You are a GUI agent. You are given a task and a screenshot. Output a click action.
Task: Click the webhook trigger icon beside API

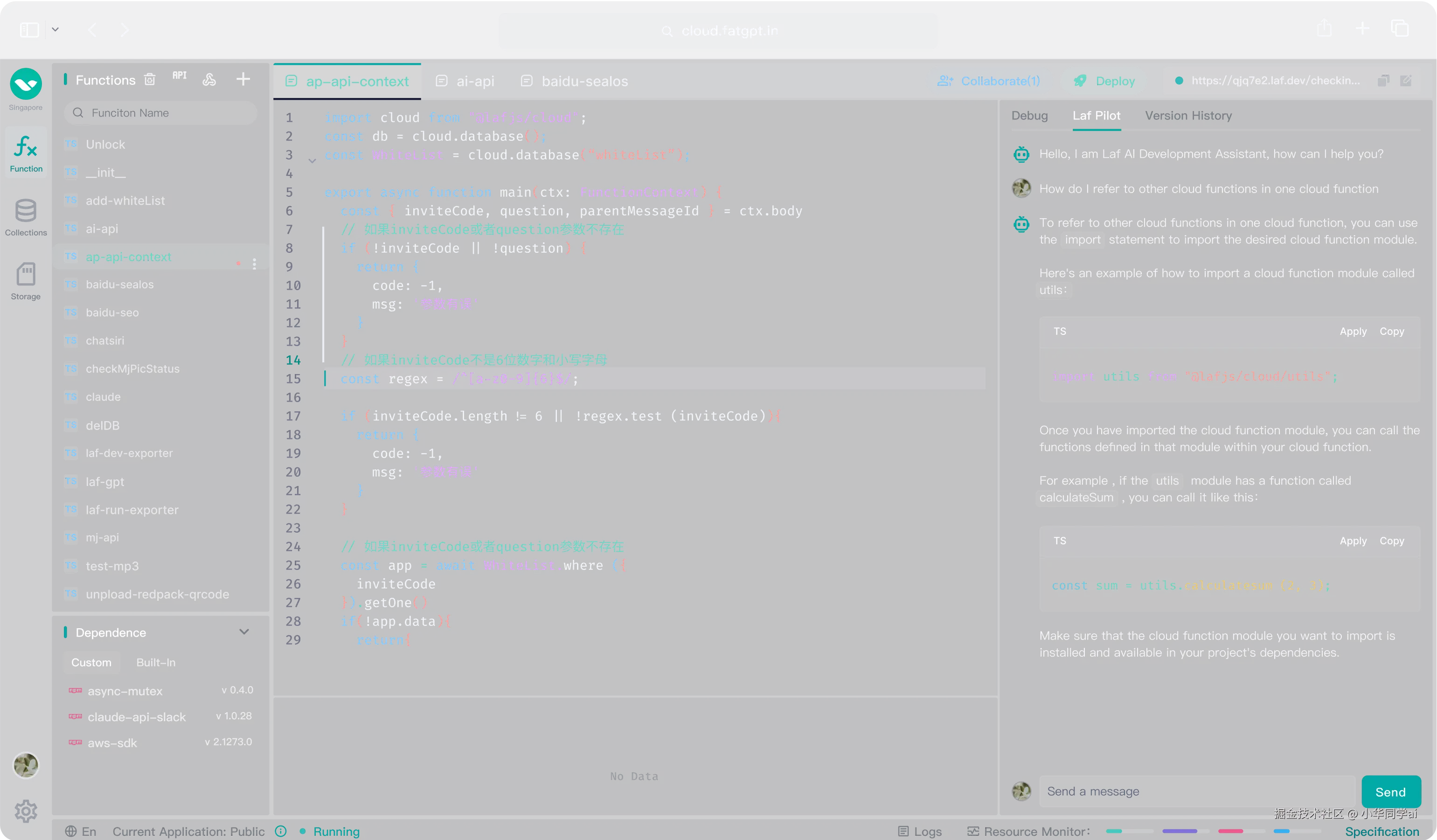209,79
